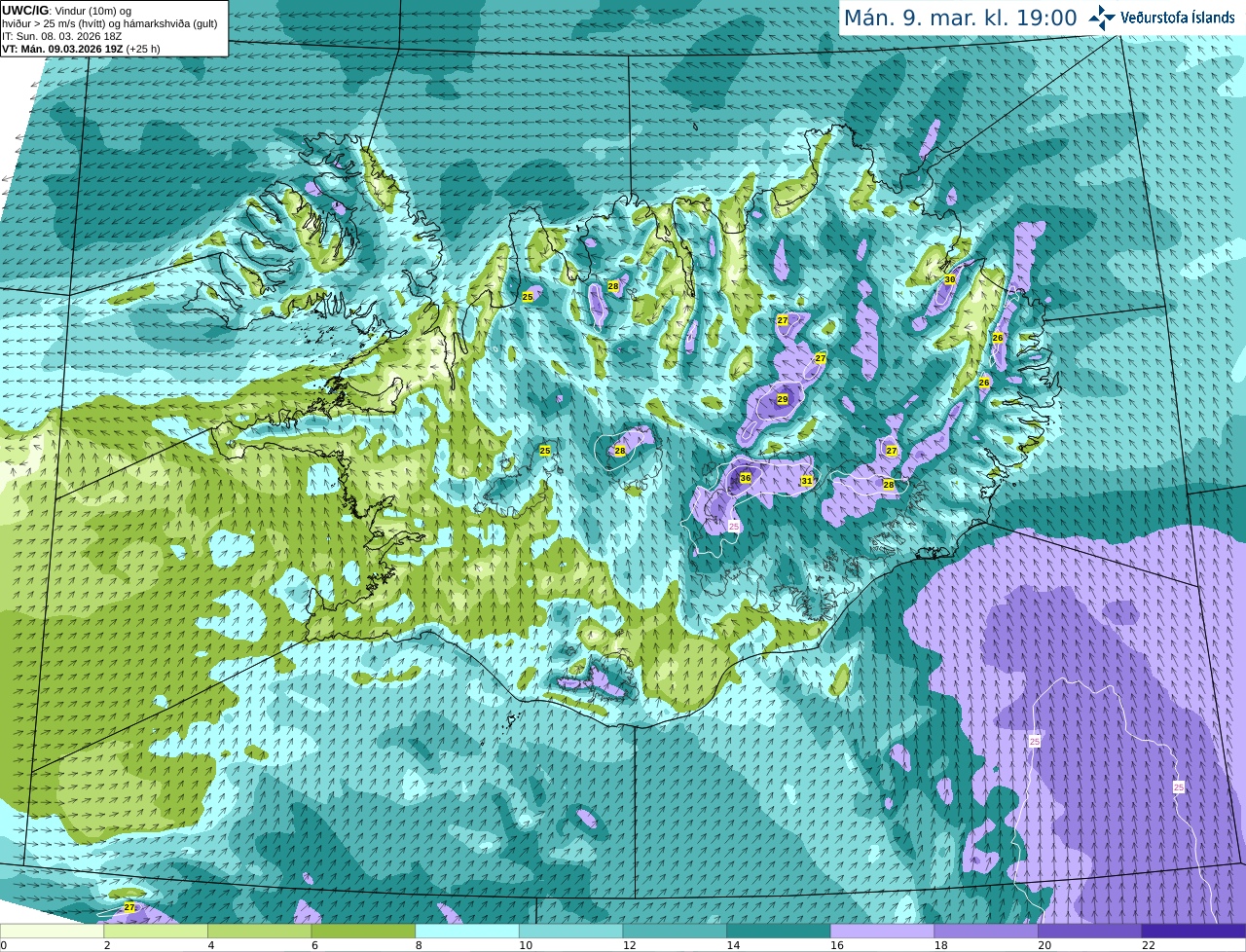Image resolution: width=1246 pixels, height=952 pixels.
Task: Click the color scale swatch between 20 and 22
Action: 1090,932
